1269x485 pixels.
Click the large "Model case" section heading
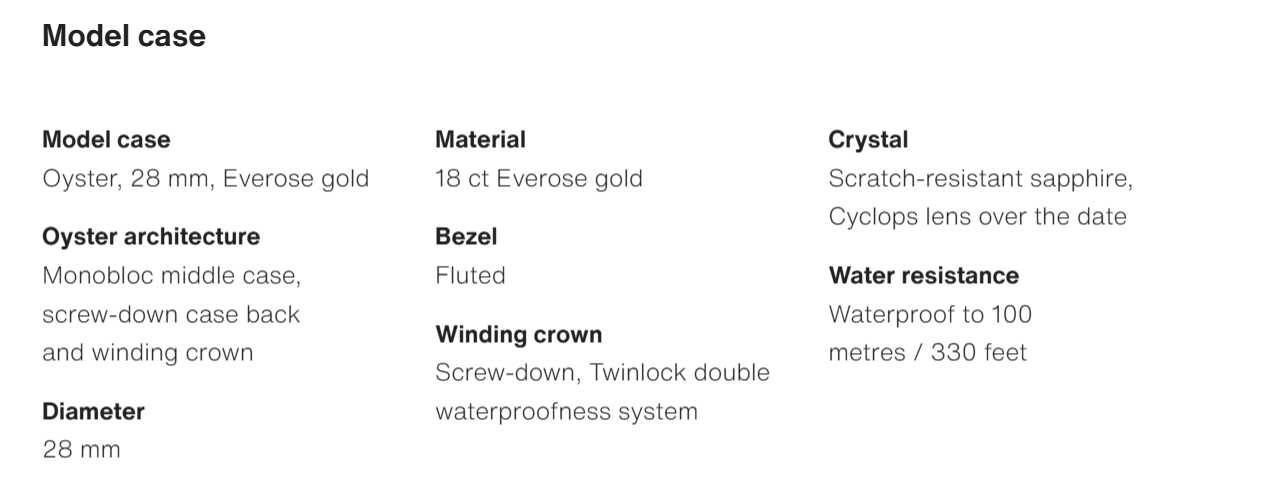click(123, 37)
